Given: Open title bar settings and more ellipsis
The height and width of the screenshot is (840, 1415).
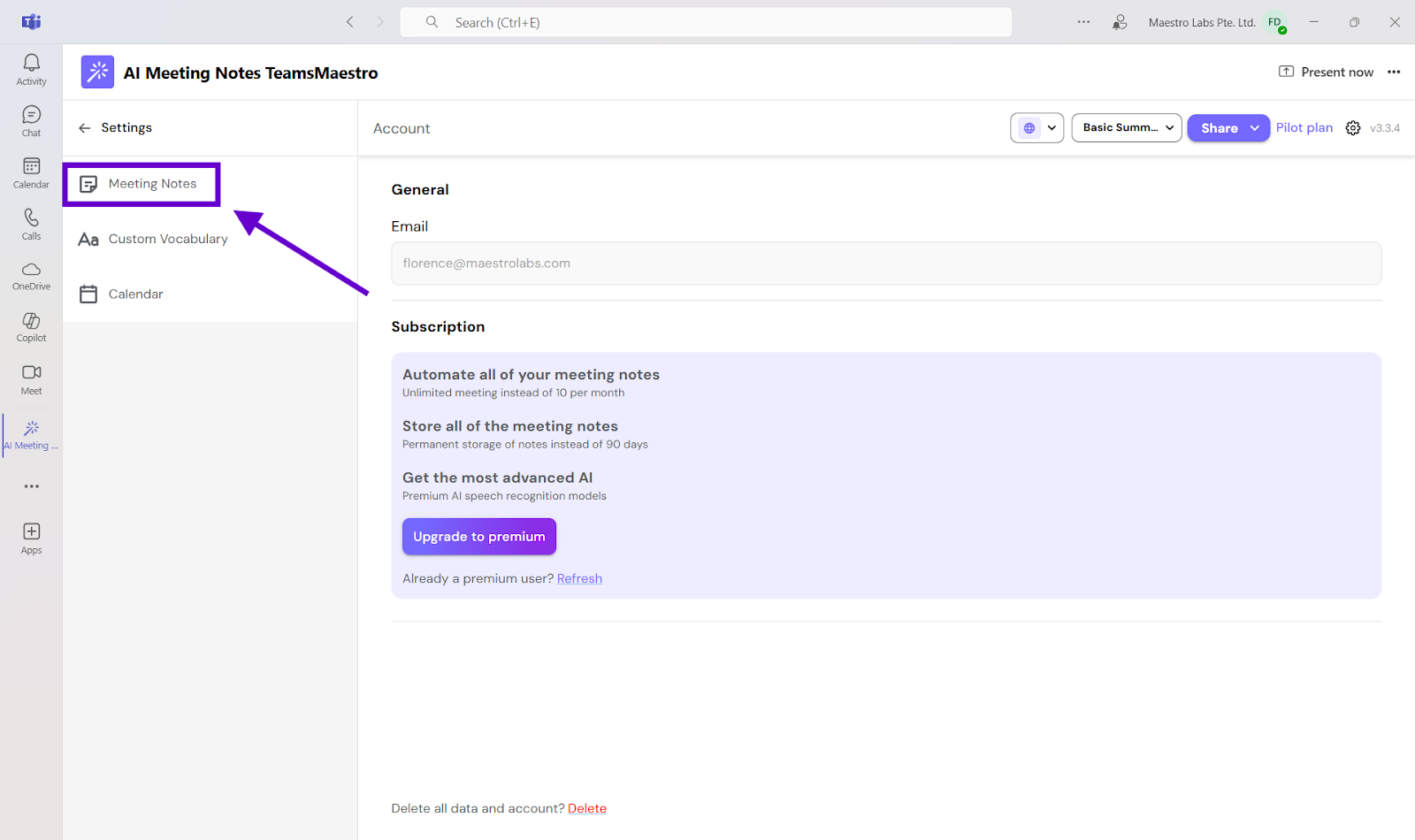Looking at the screenshot, I should (x=1083, y=22).
